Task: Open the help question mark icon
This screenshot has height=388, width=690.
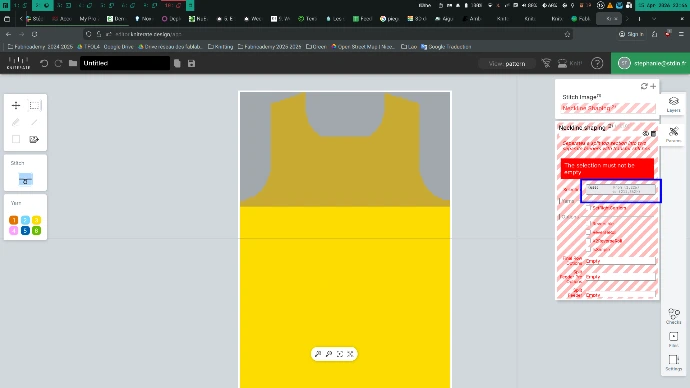Action: pos(597,63)
